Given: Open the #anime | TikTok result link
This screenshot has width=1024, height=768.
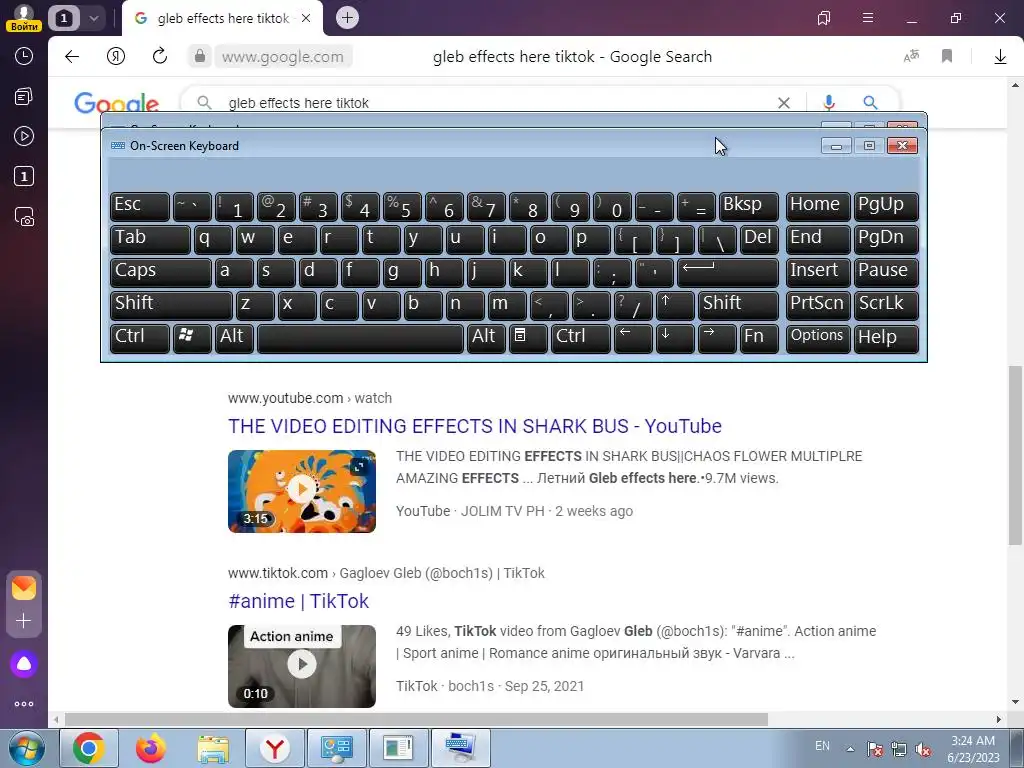Looking at the screenshot, I should pos(298,601).
